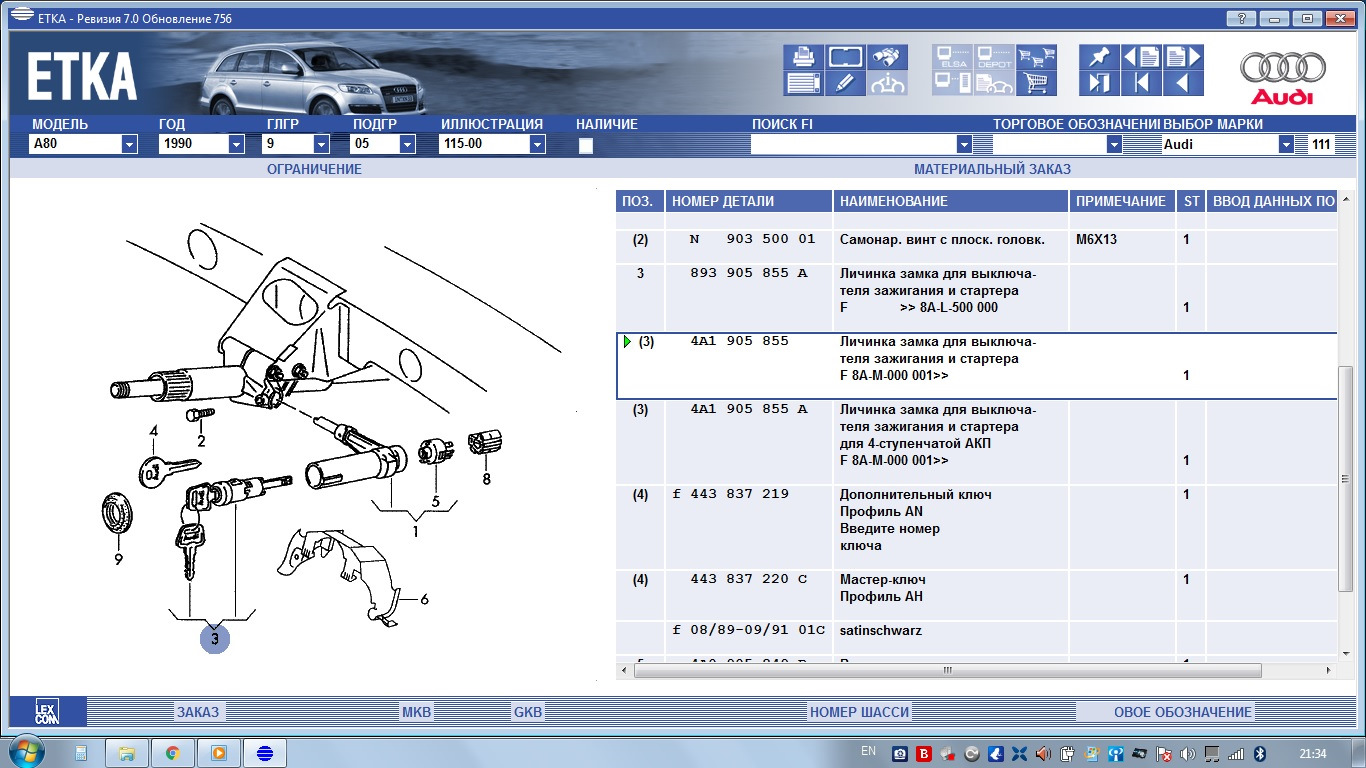Go to next page with right-arrow document icon
Screen dimensions: 1366x768
pos(1184,57)
